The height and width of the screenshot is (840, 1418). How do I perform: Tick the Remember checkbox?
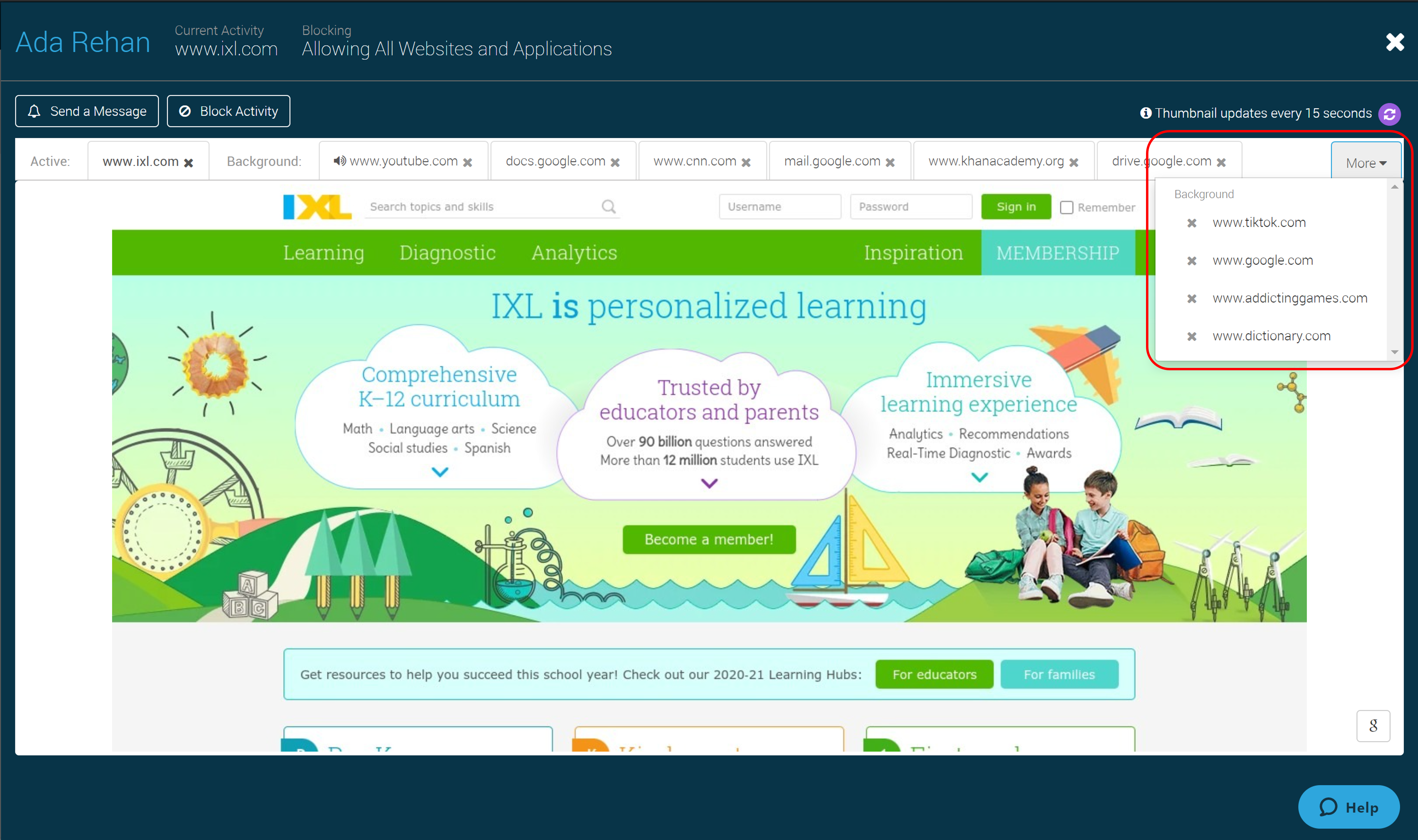click(x=1066, y=207)
